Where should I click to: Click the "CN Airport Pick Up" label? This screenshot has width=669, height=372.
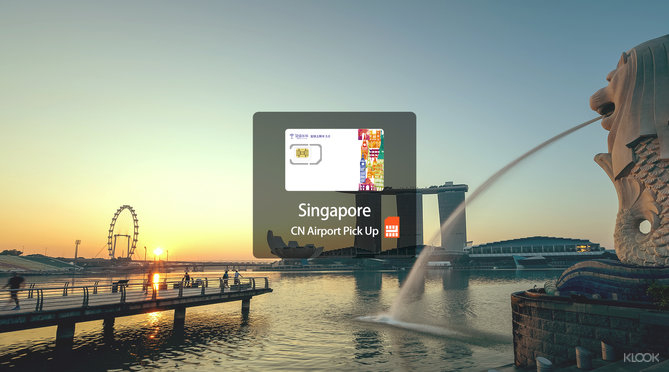point(334,231)
